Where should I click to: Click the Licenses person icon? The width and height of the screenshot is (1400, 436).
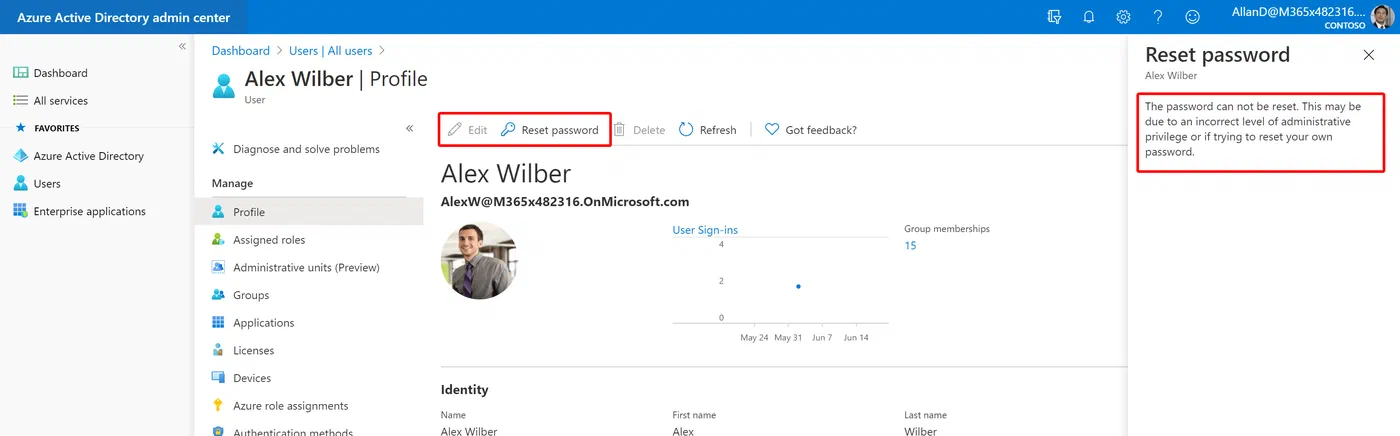(x=218, y=351)
